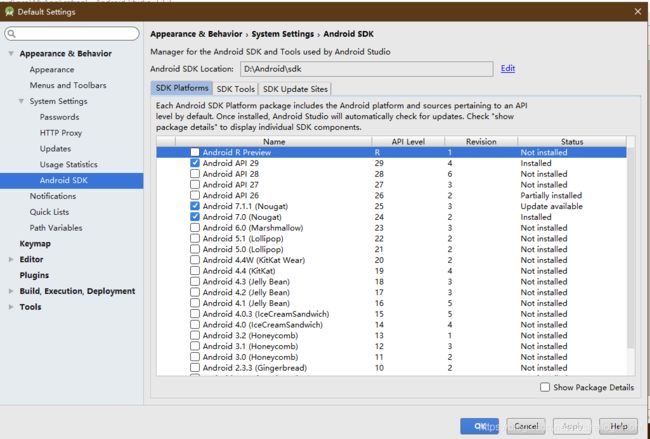Select Passwords in settings tree

coord(59,117)
